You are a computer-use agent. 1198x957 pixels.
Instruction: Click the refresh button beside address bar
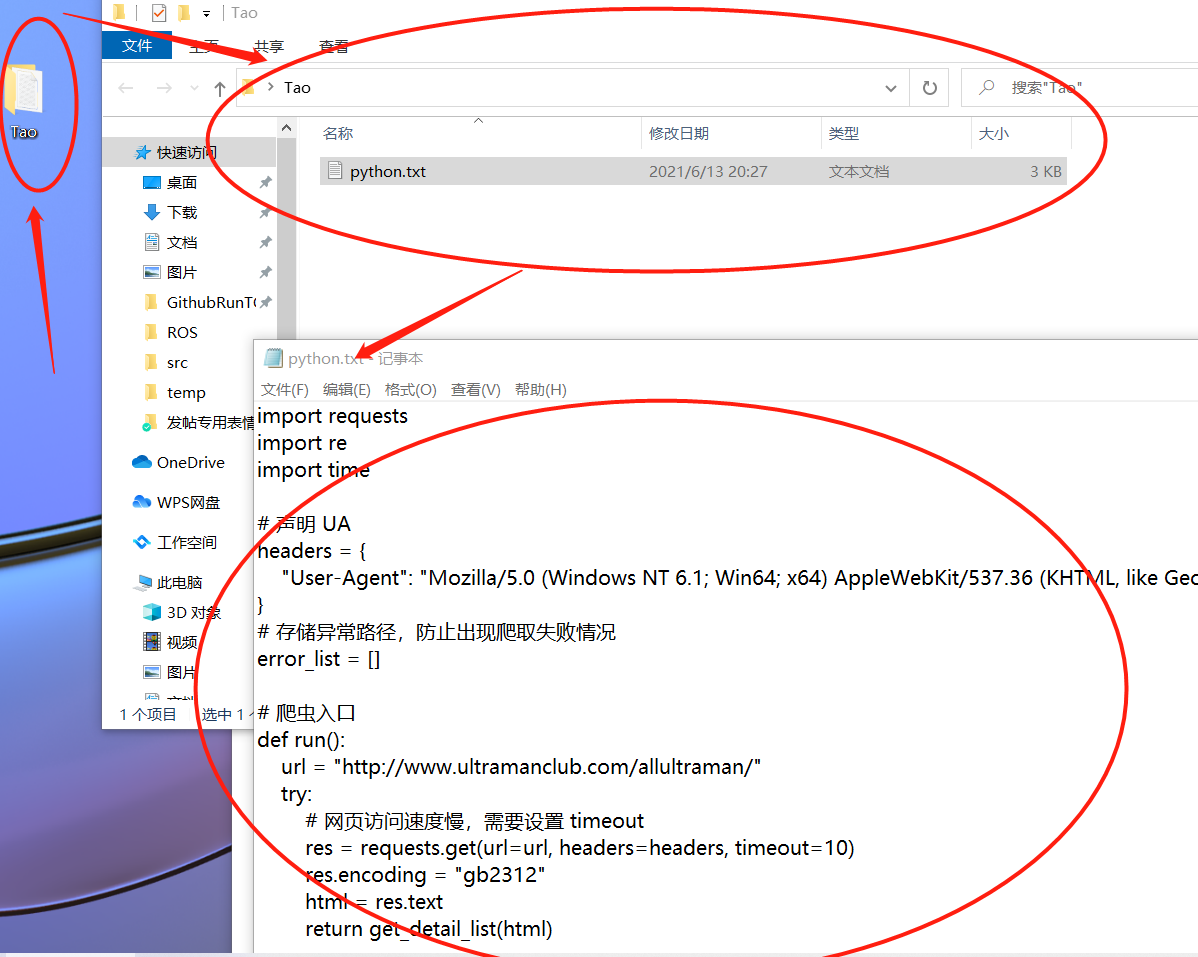coord(929,88)
